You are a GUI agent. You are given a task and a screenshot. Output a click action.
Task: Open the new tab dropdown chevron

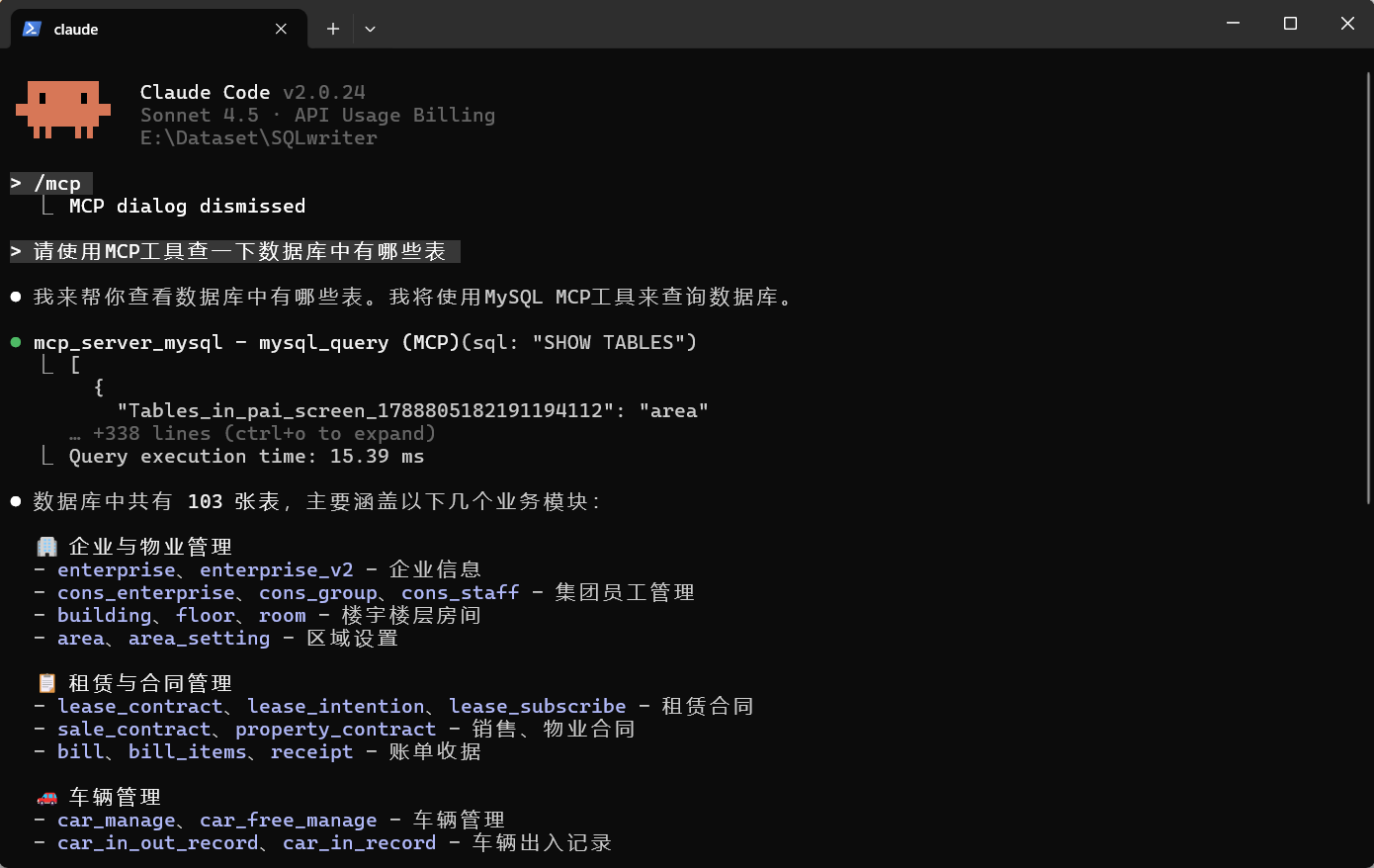370,29
